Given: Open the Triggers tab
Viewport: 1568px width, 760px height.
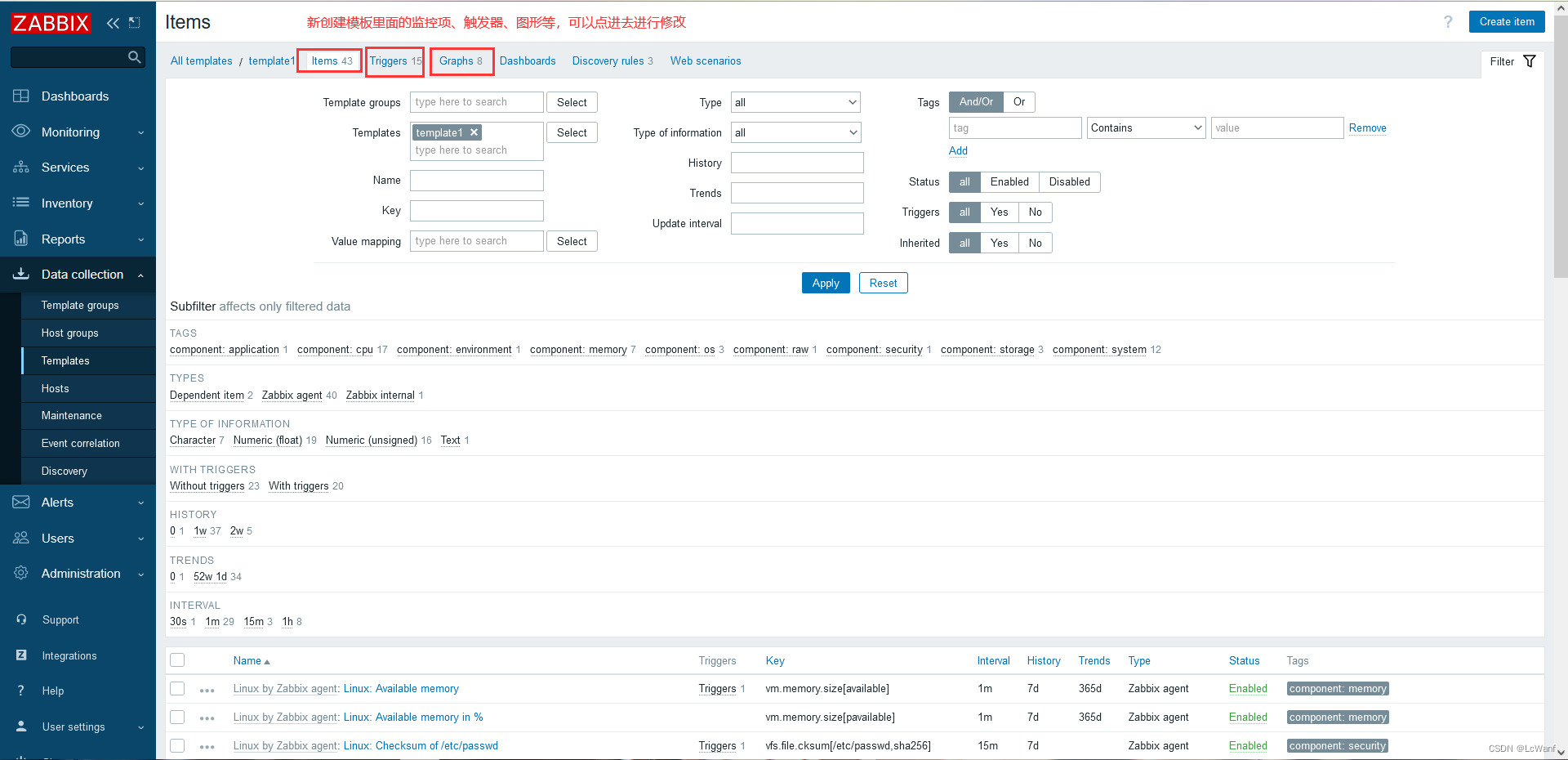Looking at the screenshot, I should pos(395,61).
